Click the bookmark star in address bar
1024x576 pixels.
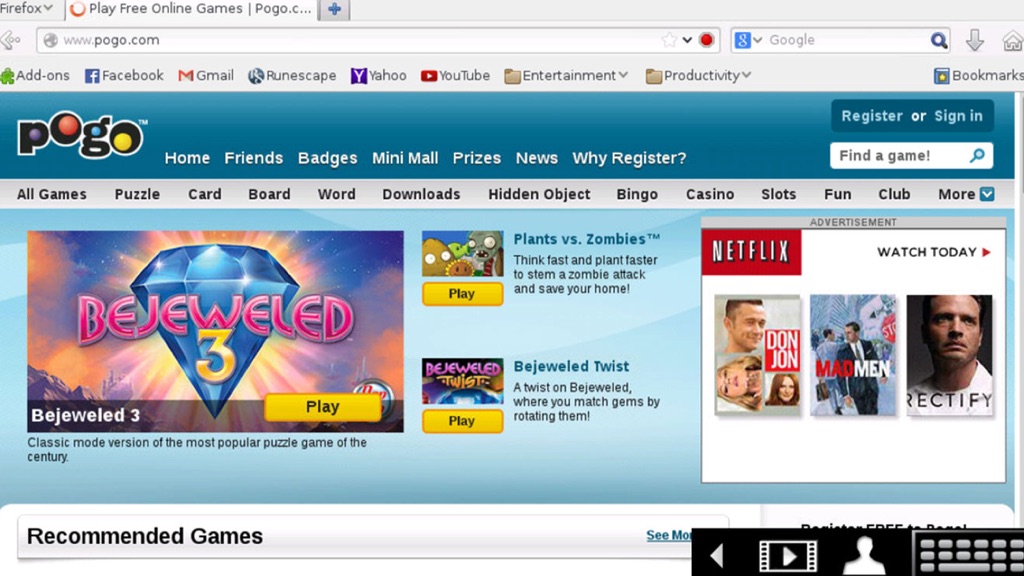click(669, 40)
